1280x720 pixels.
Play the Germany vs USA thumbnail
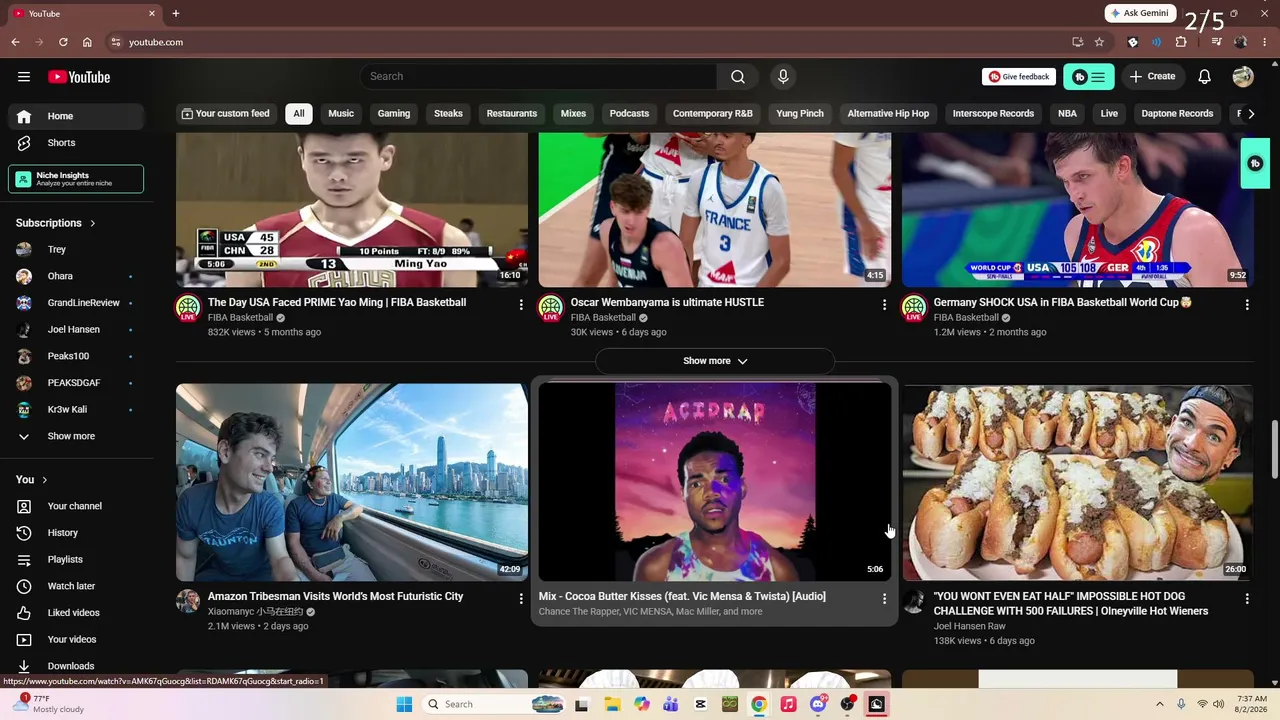(x=1078, y=211)
